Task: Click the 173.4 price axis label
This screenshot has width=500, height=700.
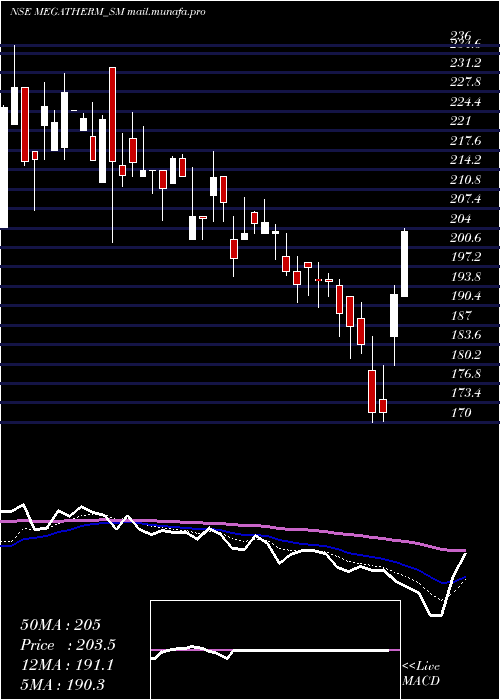Action: click(x=465, y=393)
